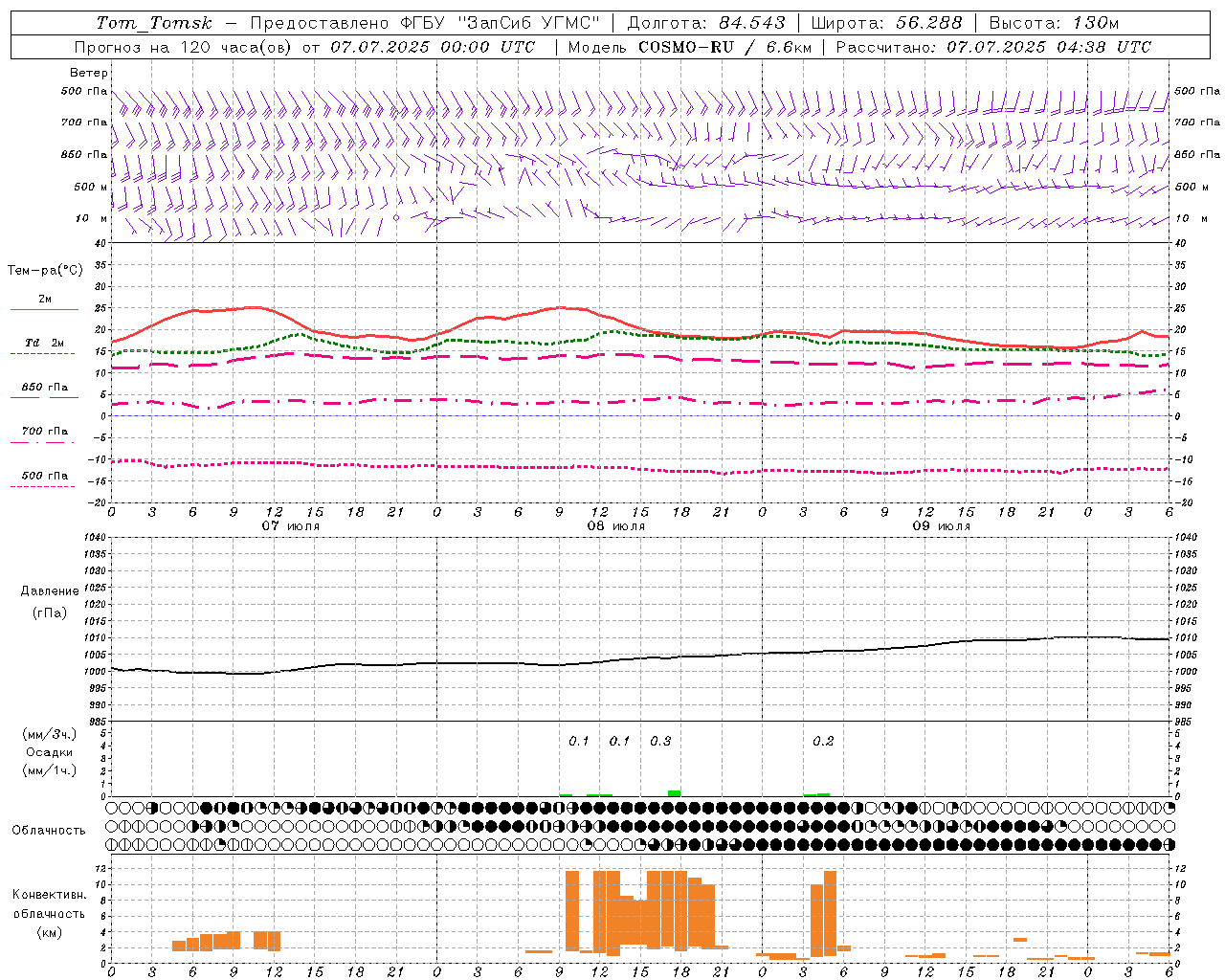Click the 700 гПа temperature legend entry
Screen dimensions: 1225x980
(x=44, y=432)
